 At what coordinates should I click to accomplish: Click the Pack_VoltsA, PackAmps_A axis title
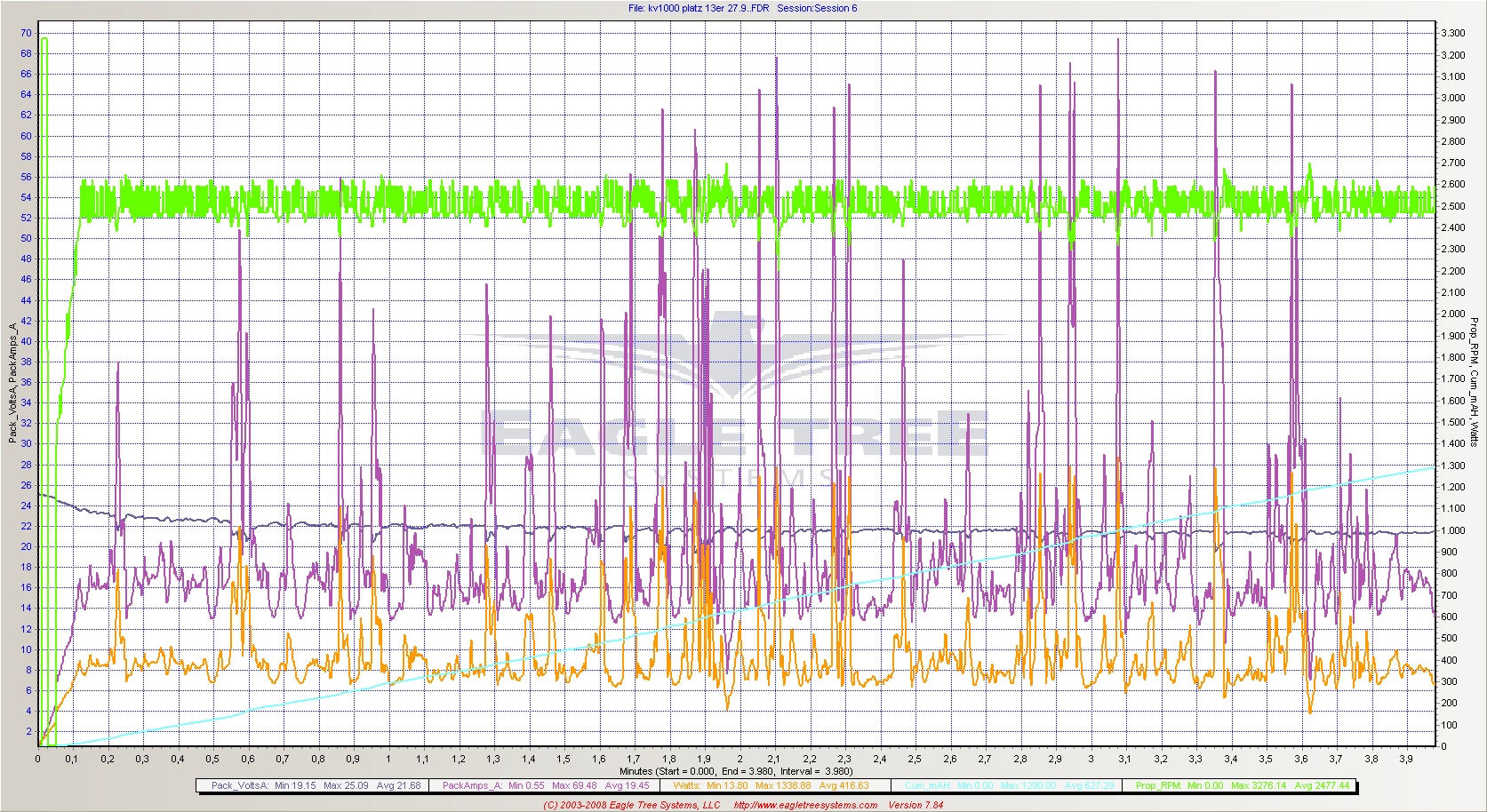(x=12, y=383)
